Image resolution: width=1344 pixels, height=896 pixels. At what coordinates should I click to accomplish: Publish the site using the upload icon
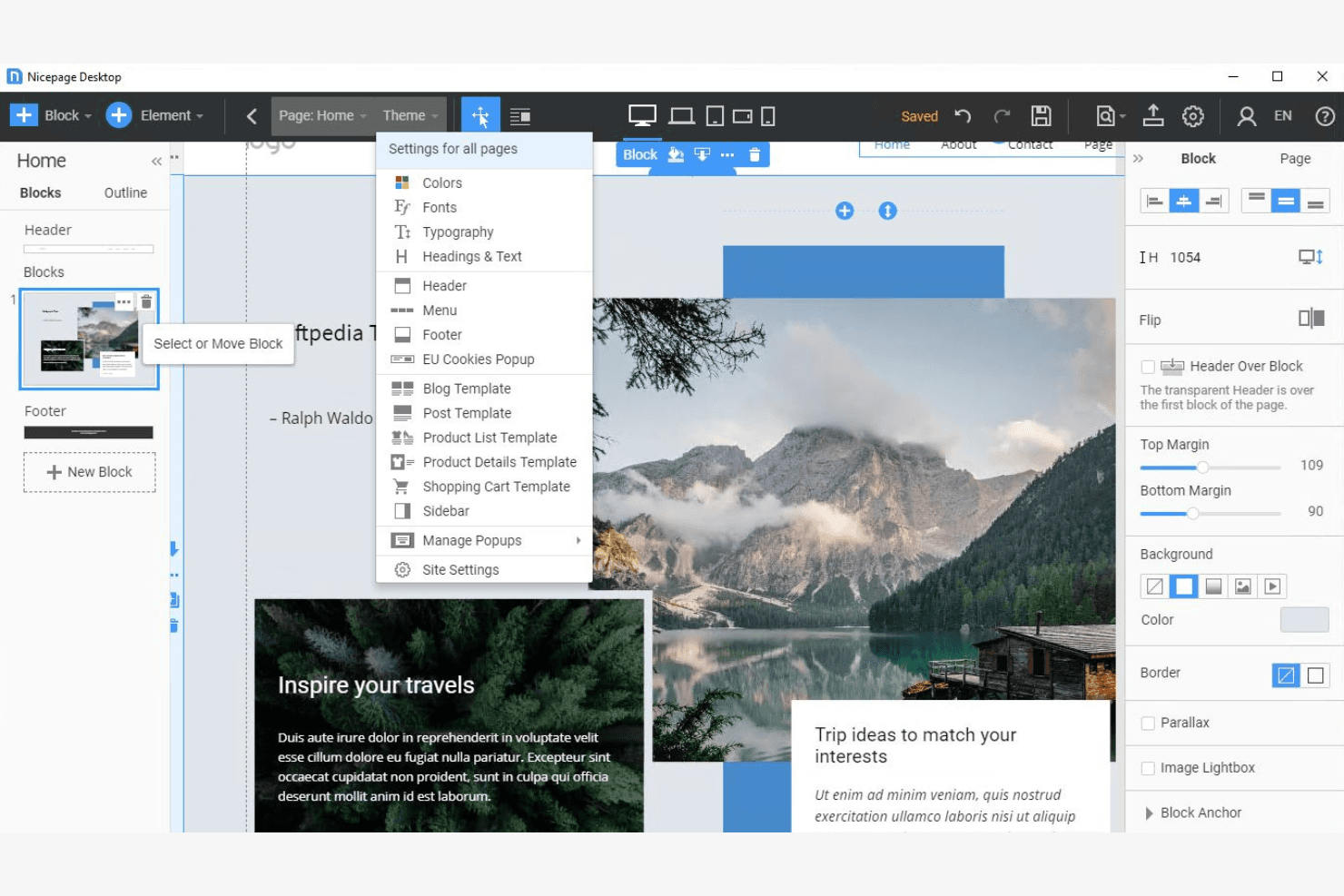1153,115
